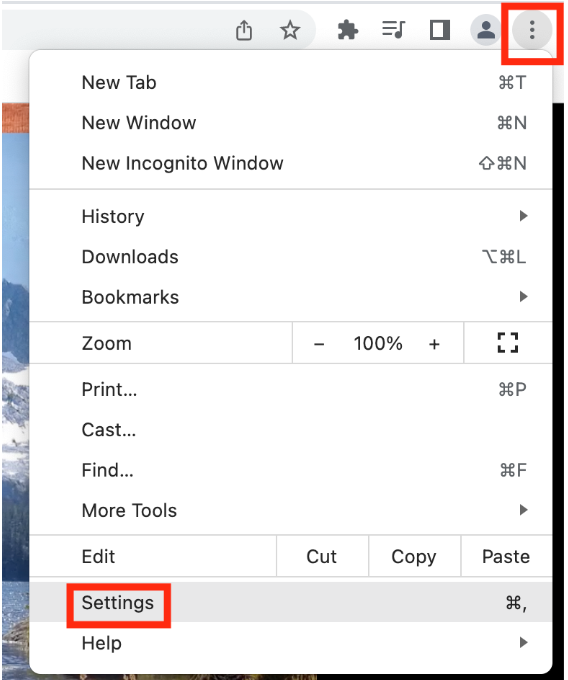Bookmark this tab with the star icon

click(x=290, y=30)
